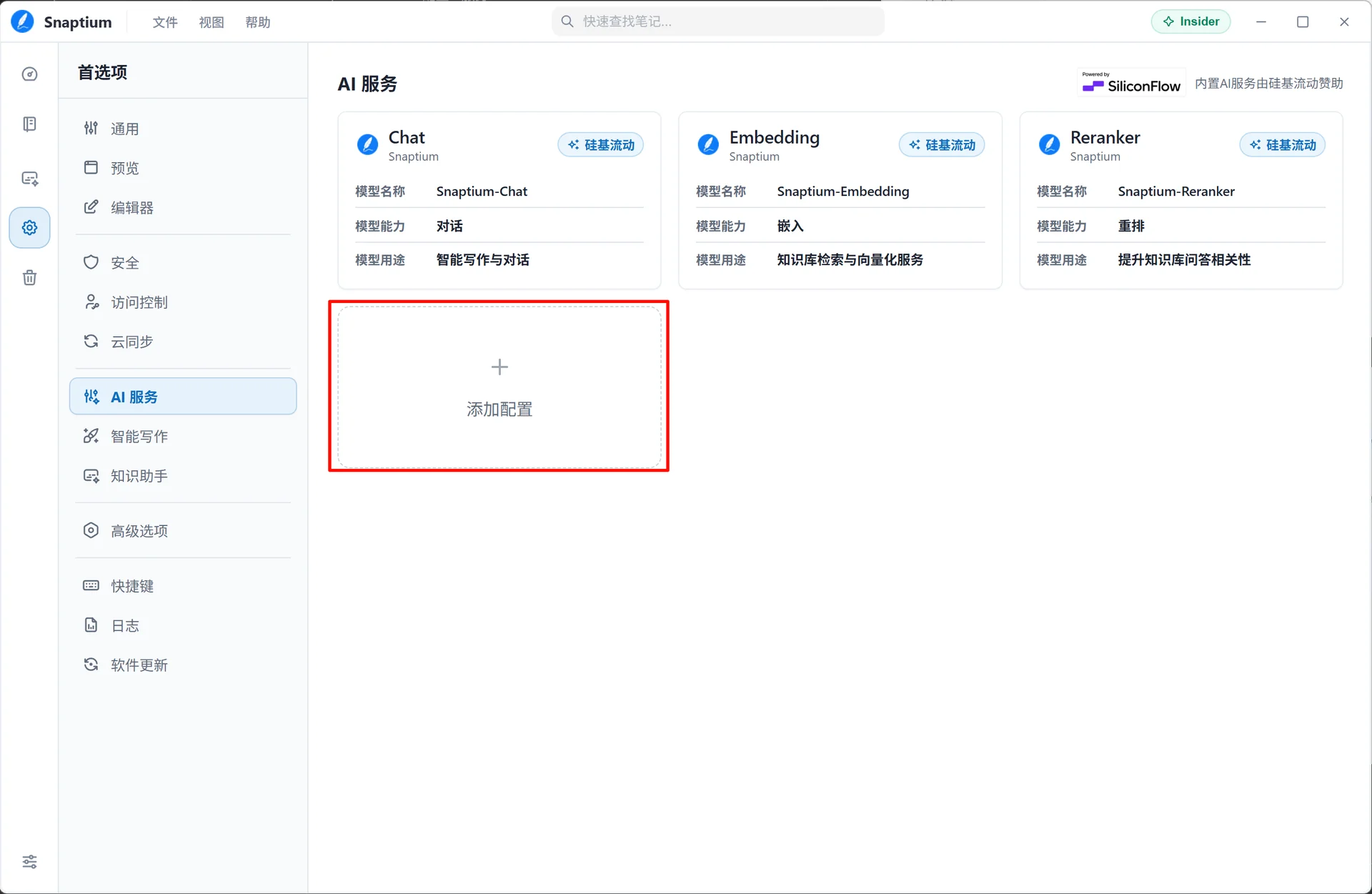Screen dimensions: 1372x894
Task: Focus the 快速查找笔记 search field
Action: point(718,21)
